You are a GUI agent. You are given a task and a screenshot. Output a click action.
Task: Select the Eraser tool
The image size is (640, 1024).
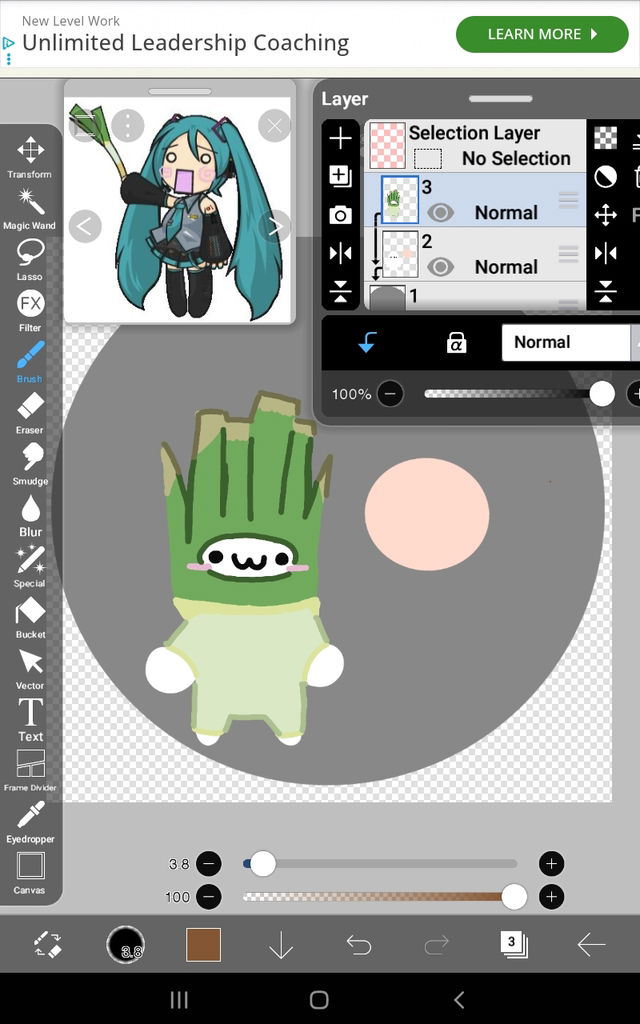[x=30, y=411]
